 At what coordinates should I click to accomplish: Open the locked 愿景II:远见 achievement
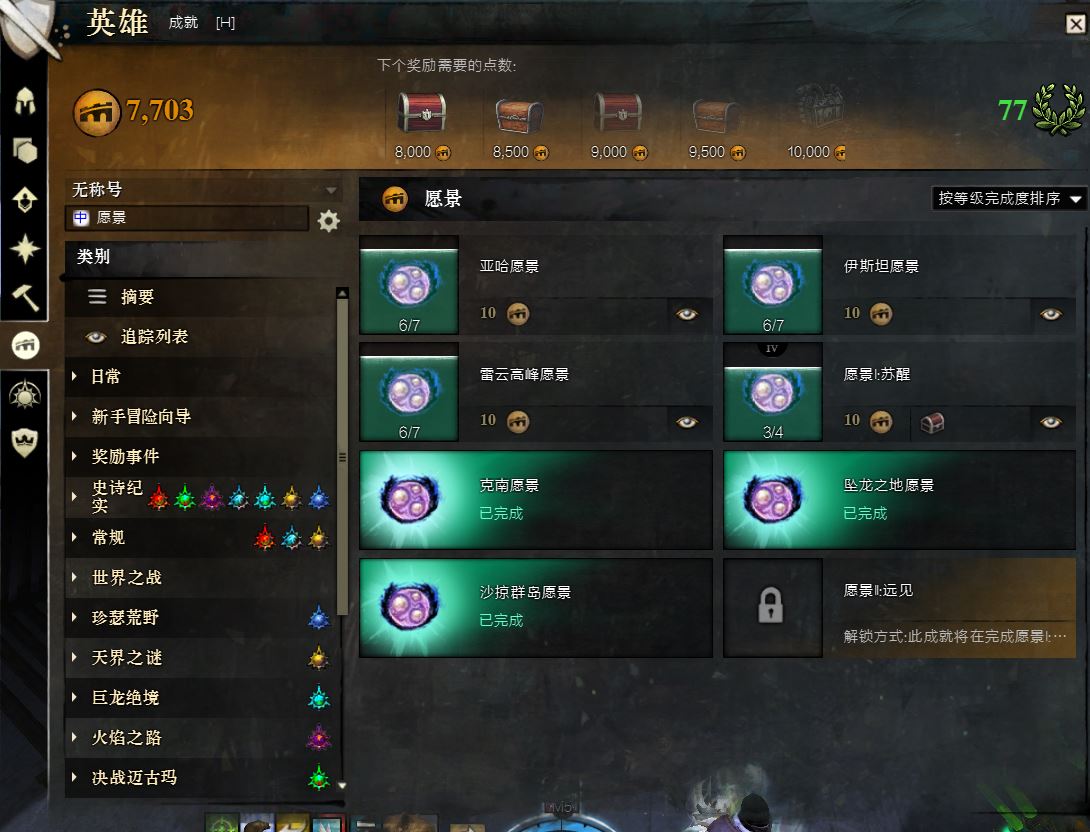pos(900,608)
